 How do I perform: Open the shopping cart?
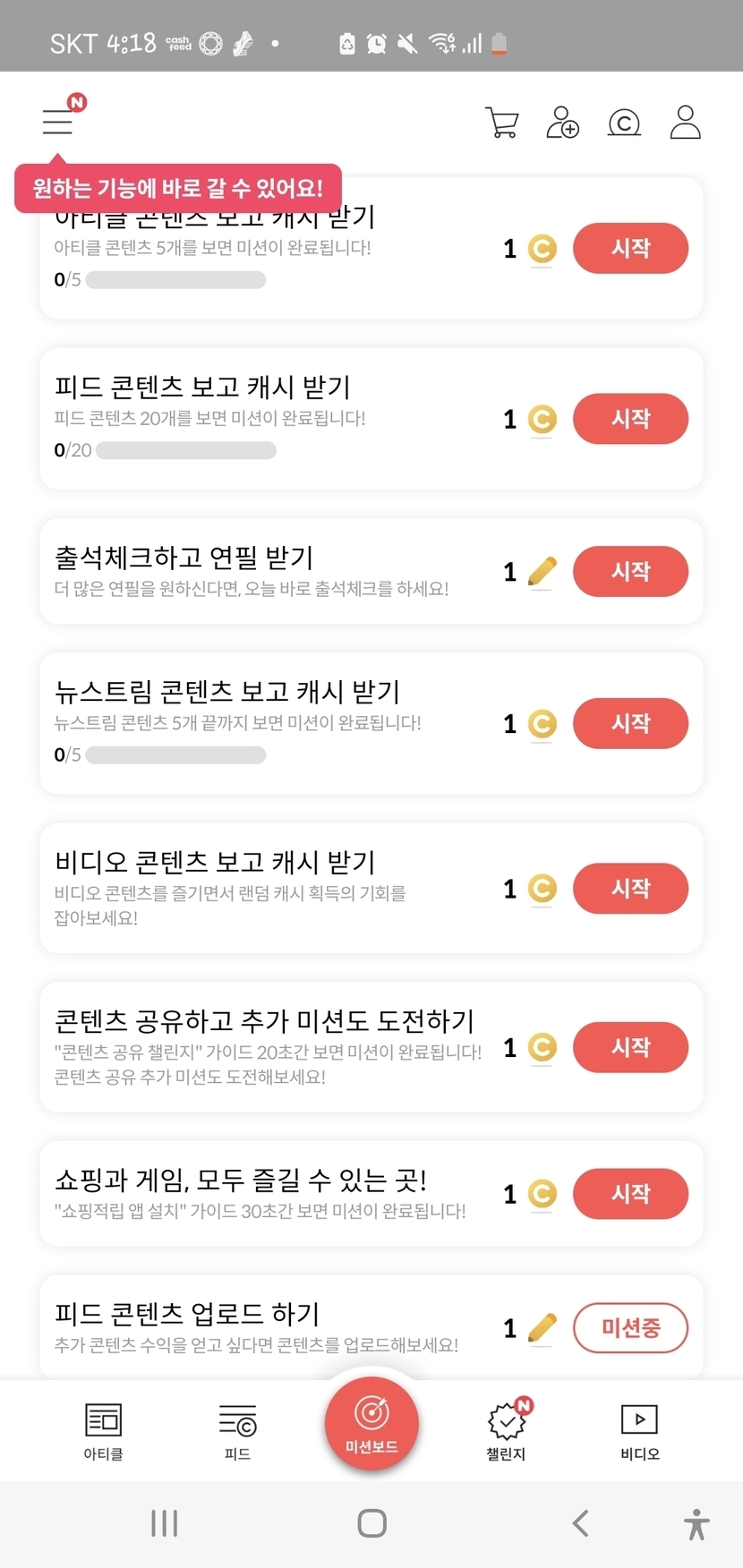tap(501, 123)
